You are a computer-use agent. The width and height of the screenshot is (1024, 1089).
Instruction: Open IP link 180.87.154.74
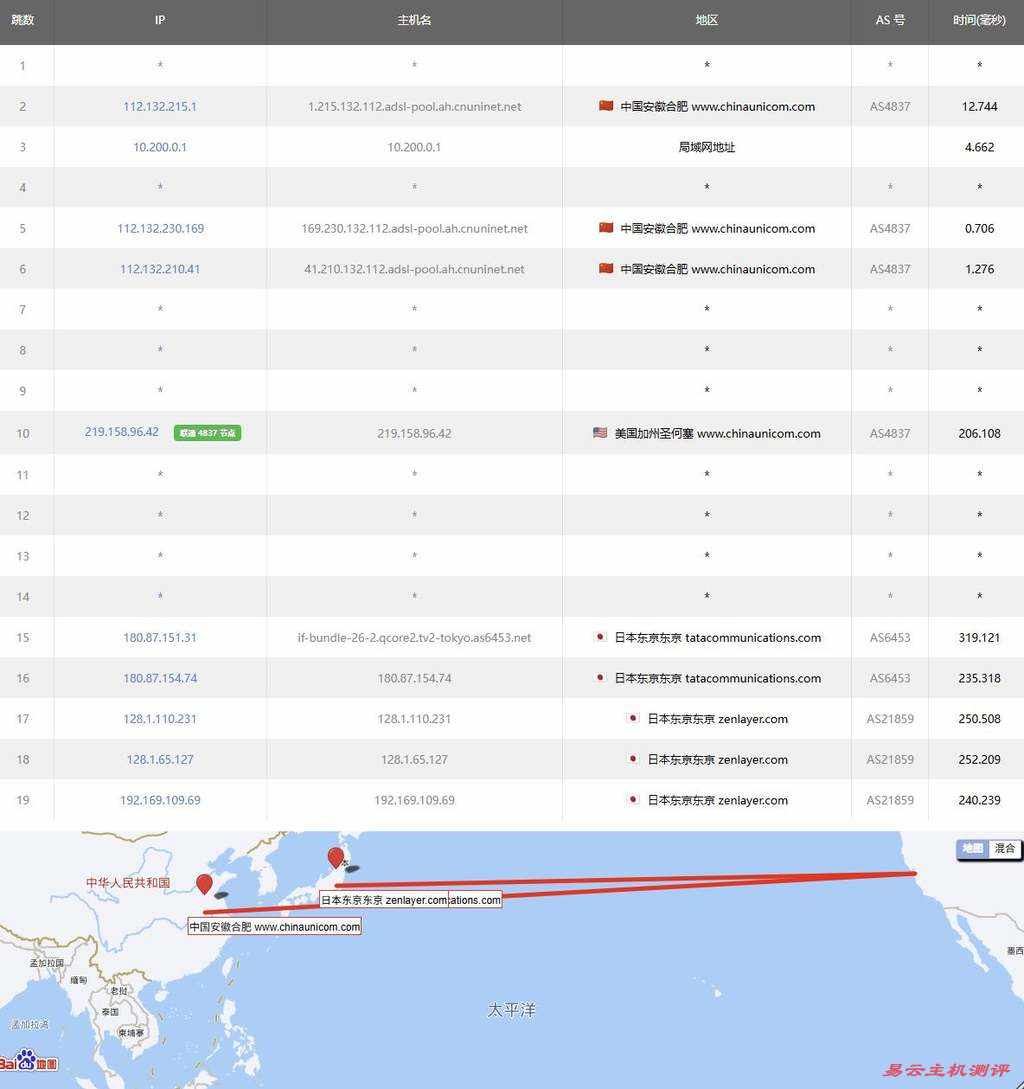point(160,678)
